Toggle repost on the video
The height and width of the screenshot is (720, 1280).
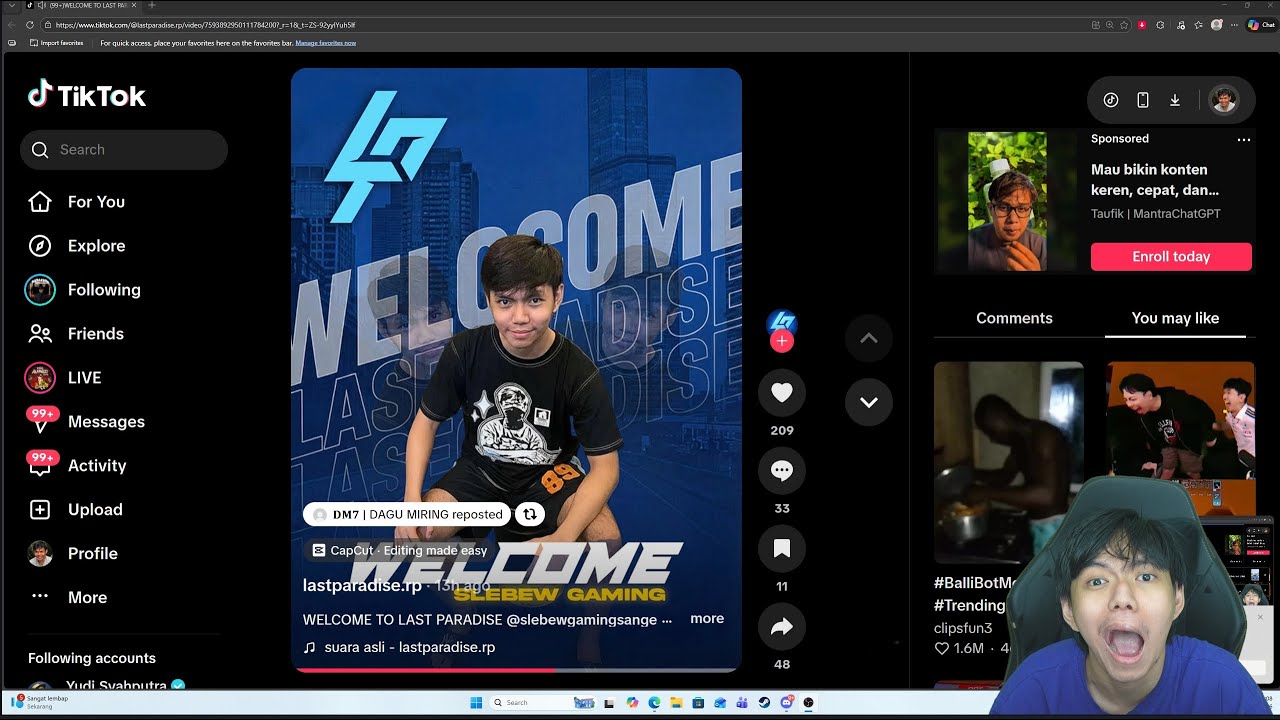[530, 514]
